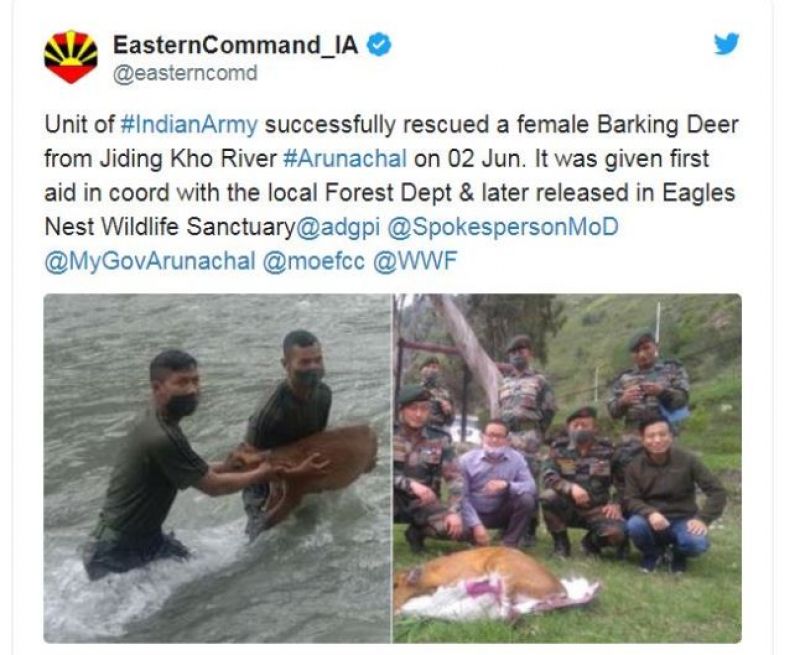Click the 'Jiding Kho River' text
This screenshot has width=800, height=655.
[188, 159]
